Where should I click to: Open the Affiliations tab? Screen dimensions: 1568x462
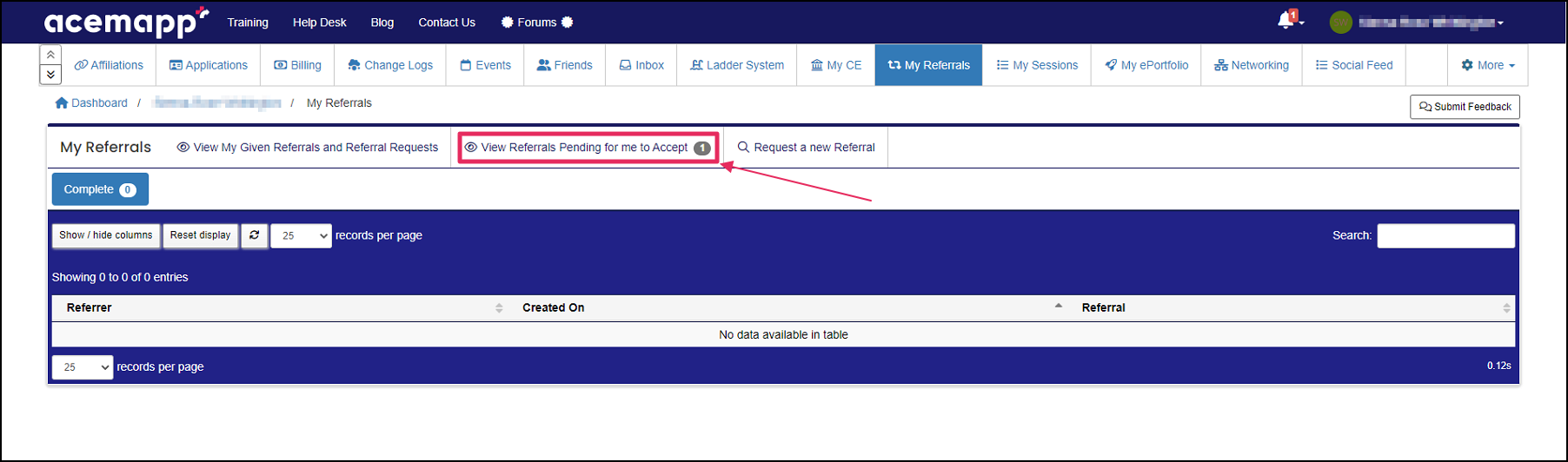pyautogui.click(x=109, y=65)
